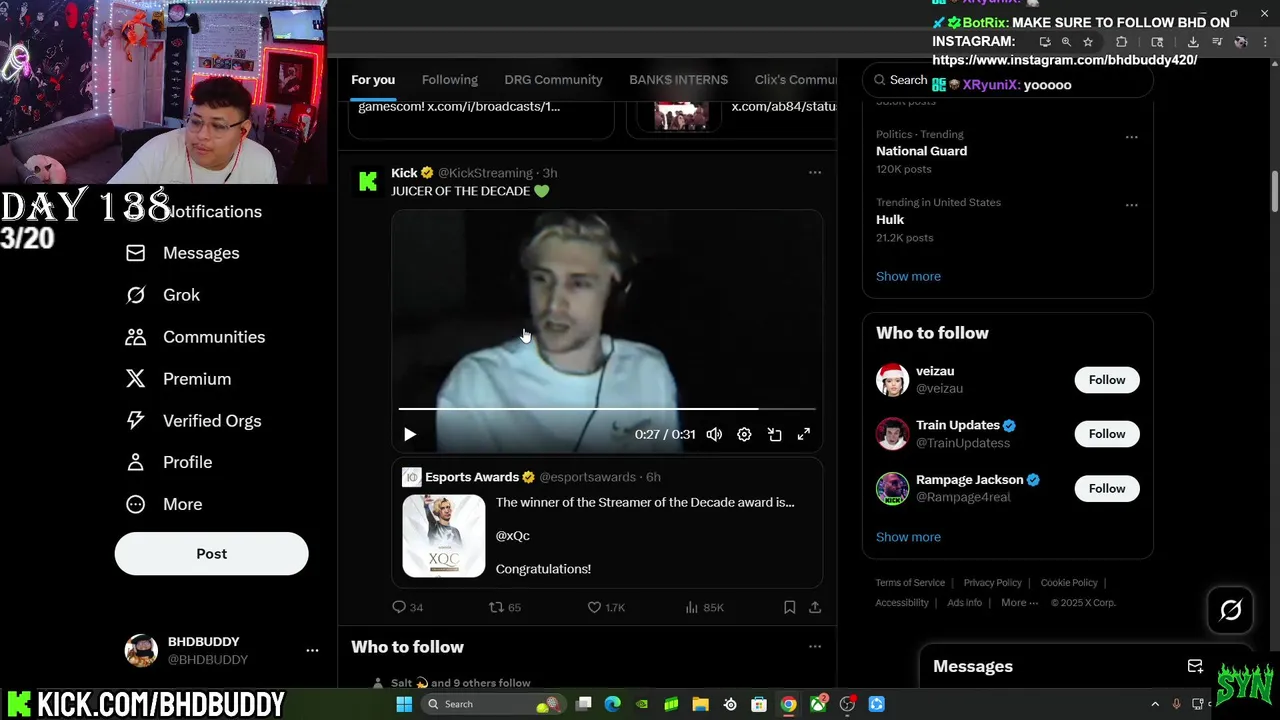Open options for National Guard trend
This screenshot has width=1280, height=720.
tap(1131, 137)
